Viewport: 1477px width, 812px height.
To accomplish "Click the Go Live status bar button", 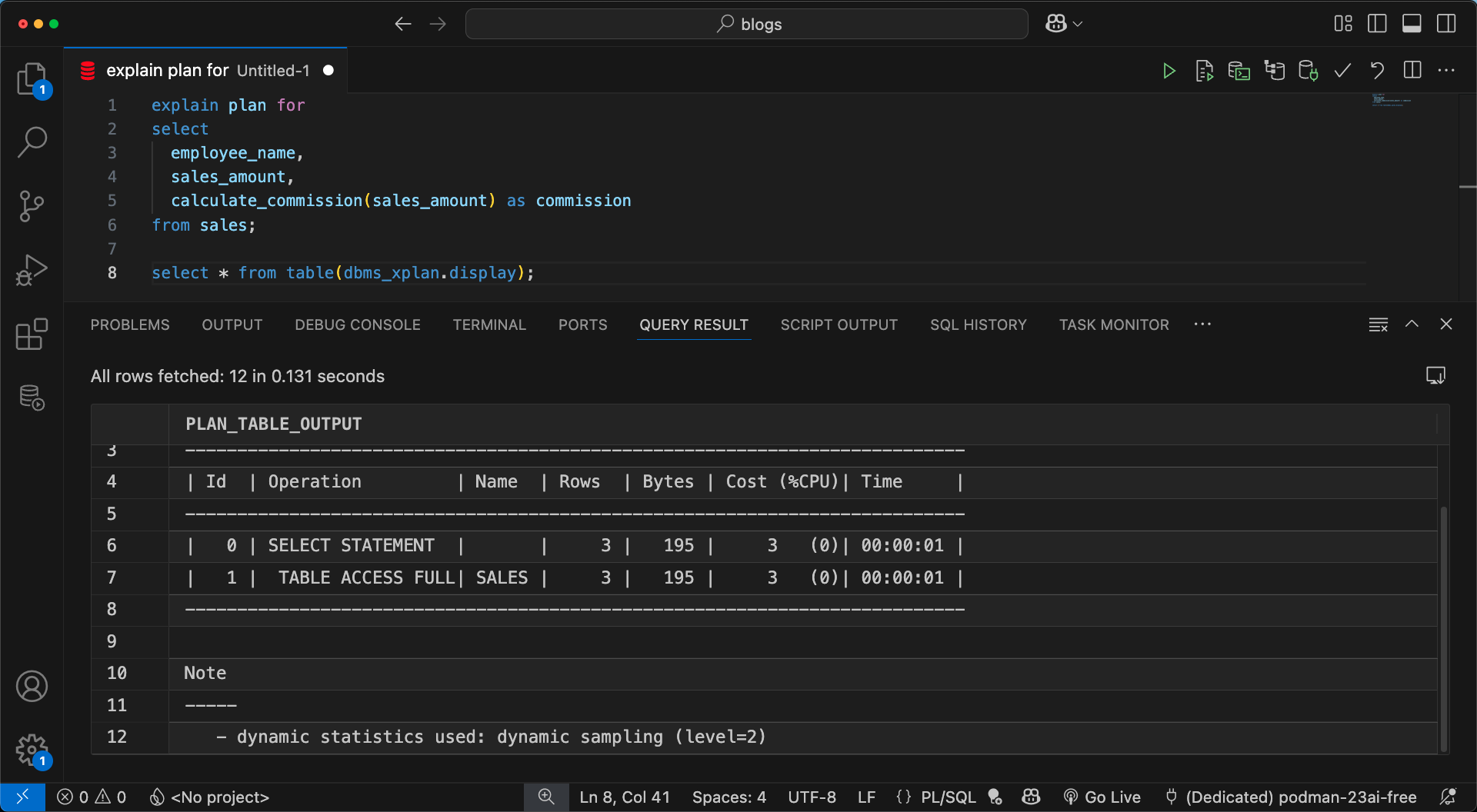I will (1102, 797).
